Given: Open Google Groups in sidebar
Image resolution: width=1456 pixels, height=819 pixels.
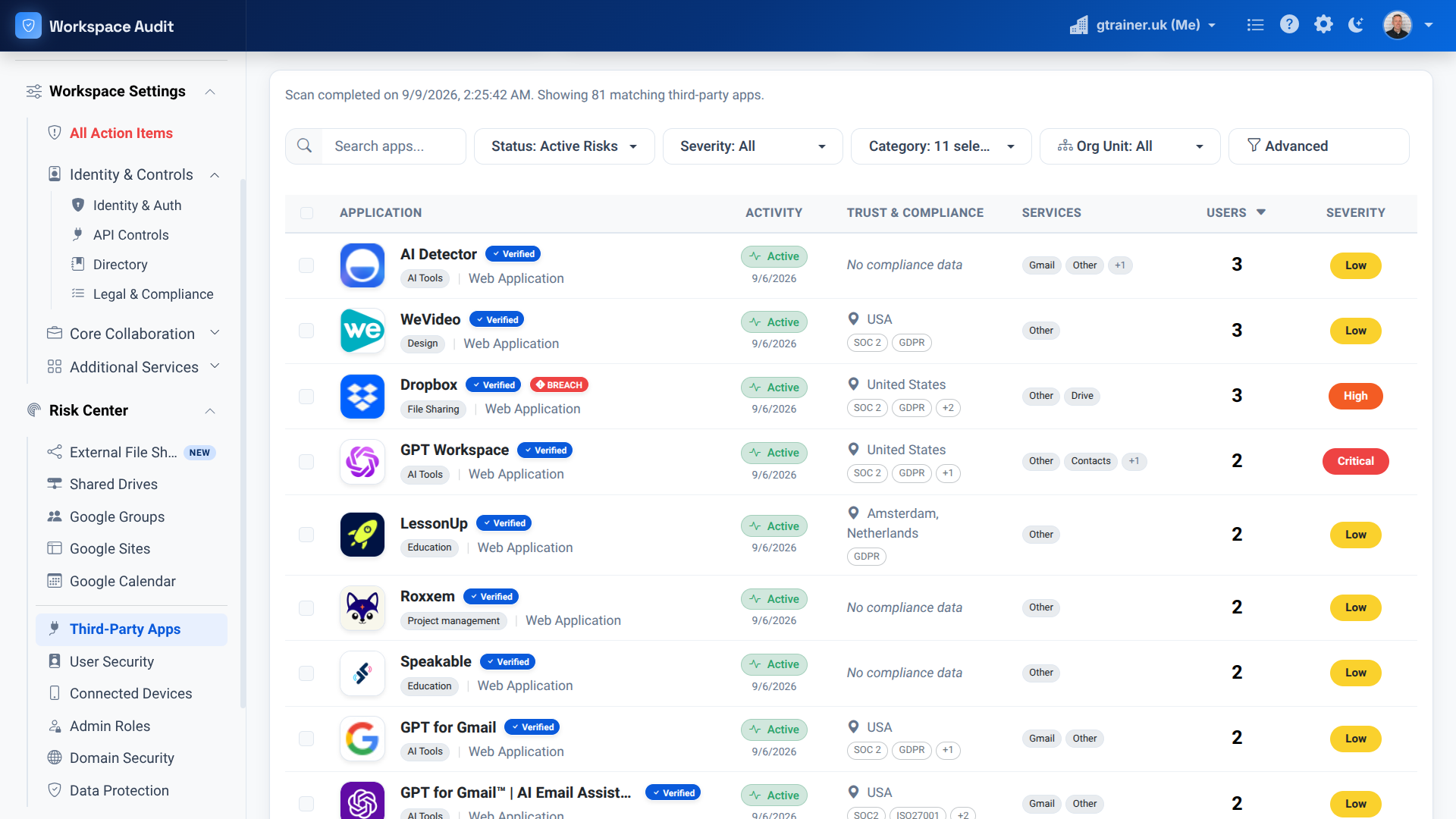Looking at the screenshot, I should coord(117,516).
